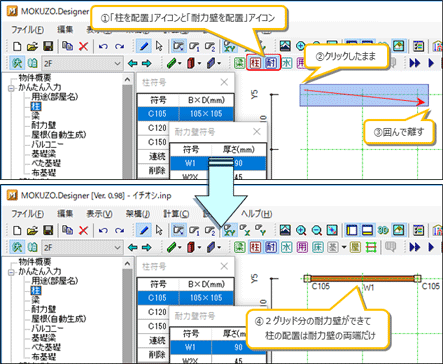Click 連続 row in bottom window column list
The height and width of the screenshot is (364, 443).
pyautogui.click(x=153, y=341)
